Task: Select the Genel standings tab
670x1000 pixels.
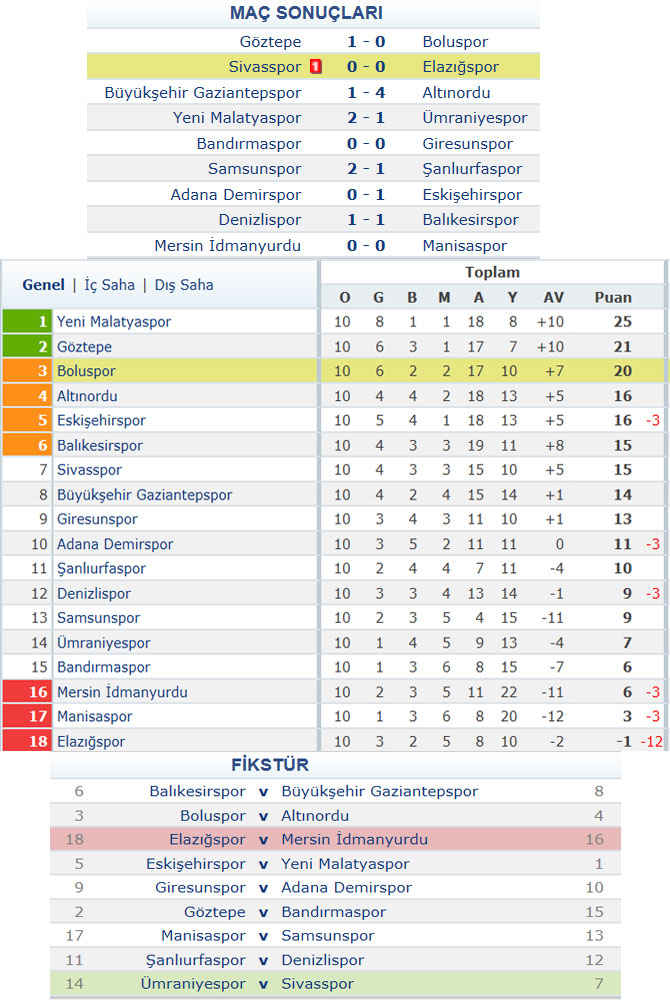Action: 43,285
